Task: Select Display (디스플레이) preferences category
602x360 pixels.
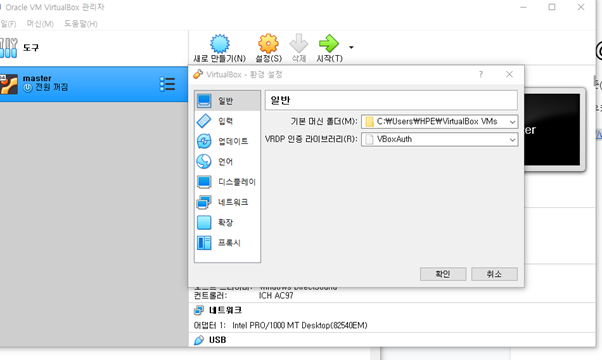Action: [x=227, y=182]
